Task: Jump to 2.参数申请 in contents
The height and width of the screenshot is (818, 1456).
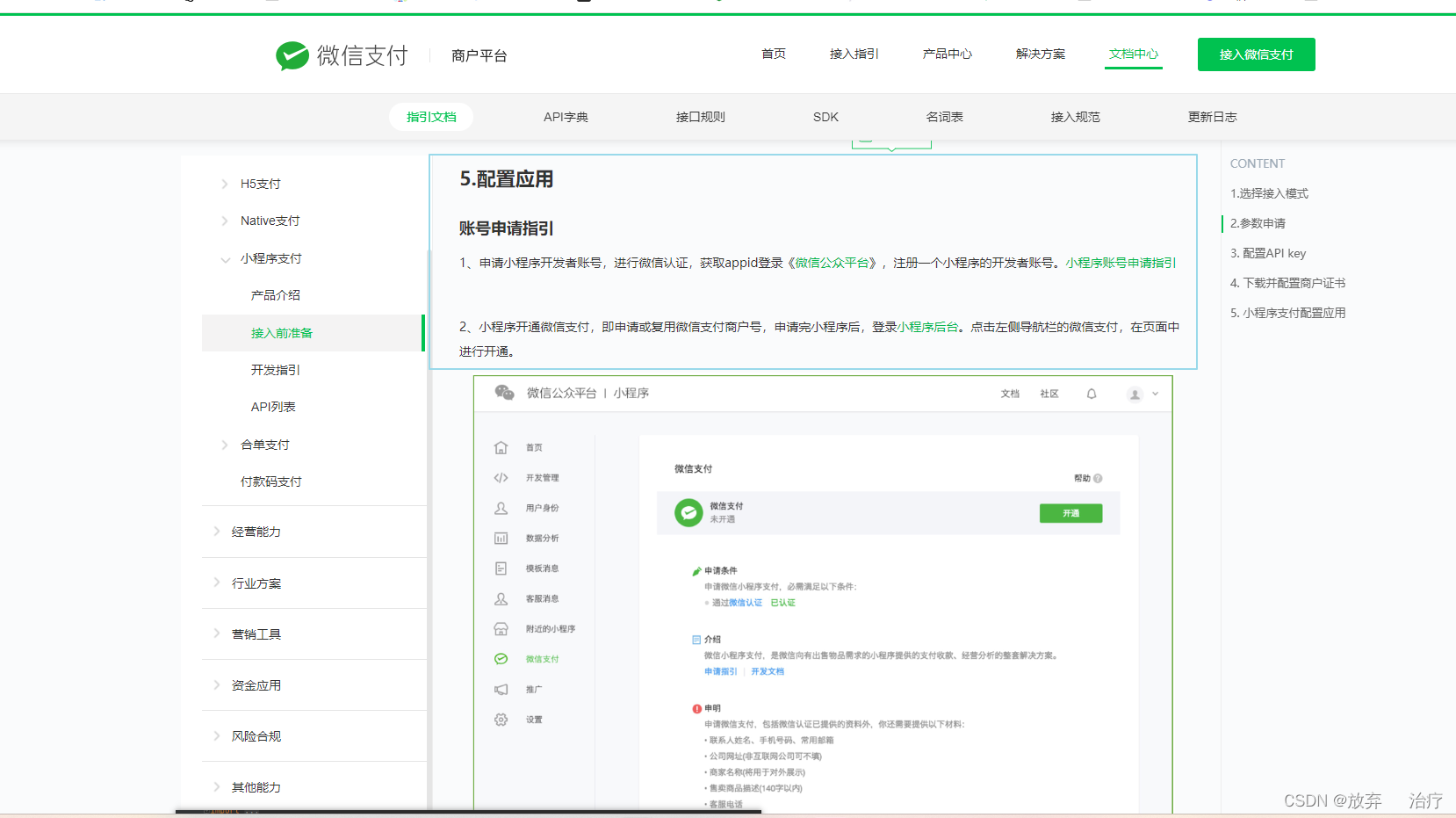Action: [x=1258, y=223]
